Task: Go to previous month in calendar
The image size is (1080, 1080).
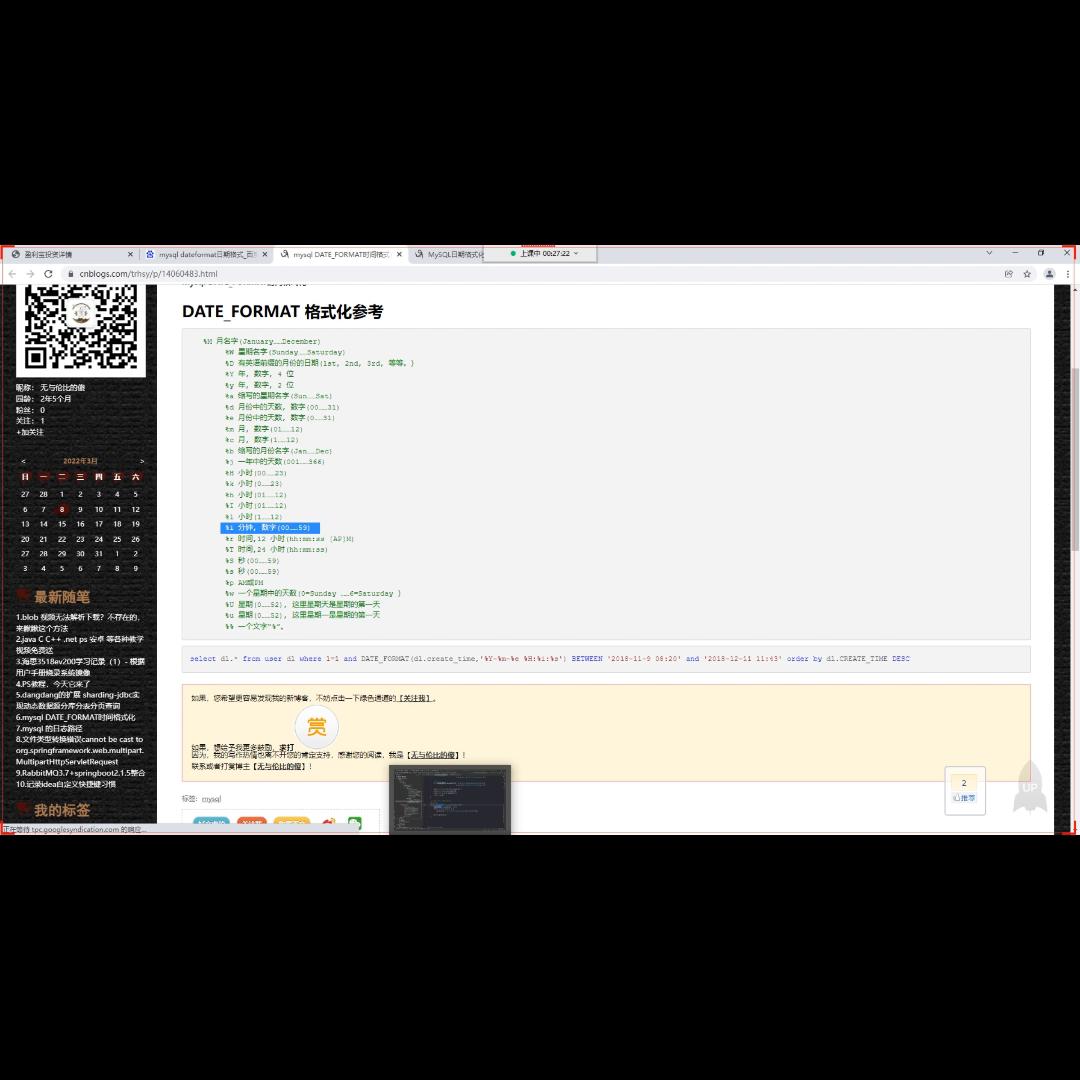Action: 23,461
